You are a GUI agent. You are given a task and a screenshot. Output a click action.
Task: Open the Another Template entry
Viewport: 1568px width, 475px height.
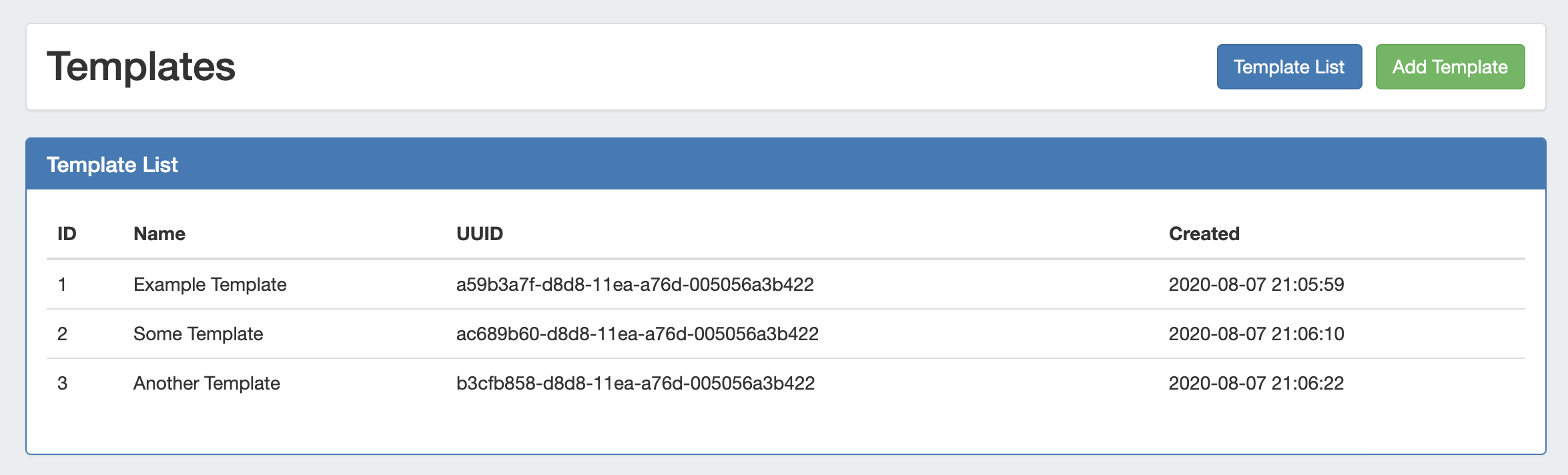(x=206, y=383)
